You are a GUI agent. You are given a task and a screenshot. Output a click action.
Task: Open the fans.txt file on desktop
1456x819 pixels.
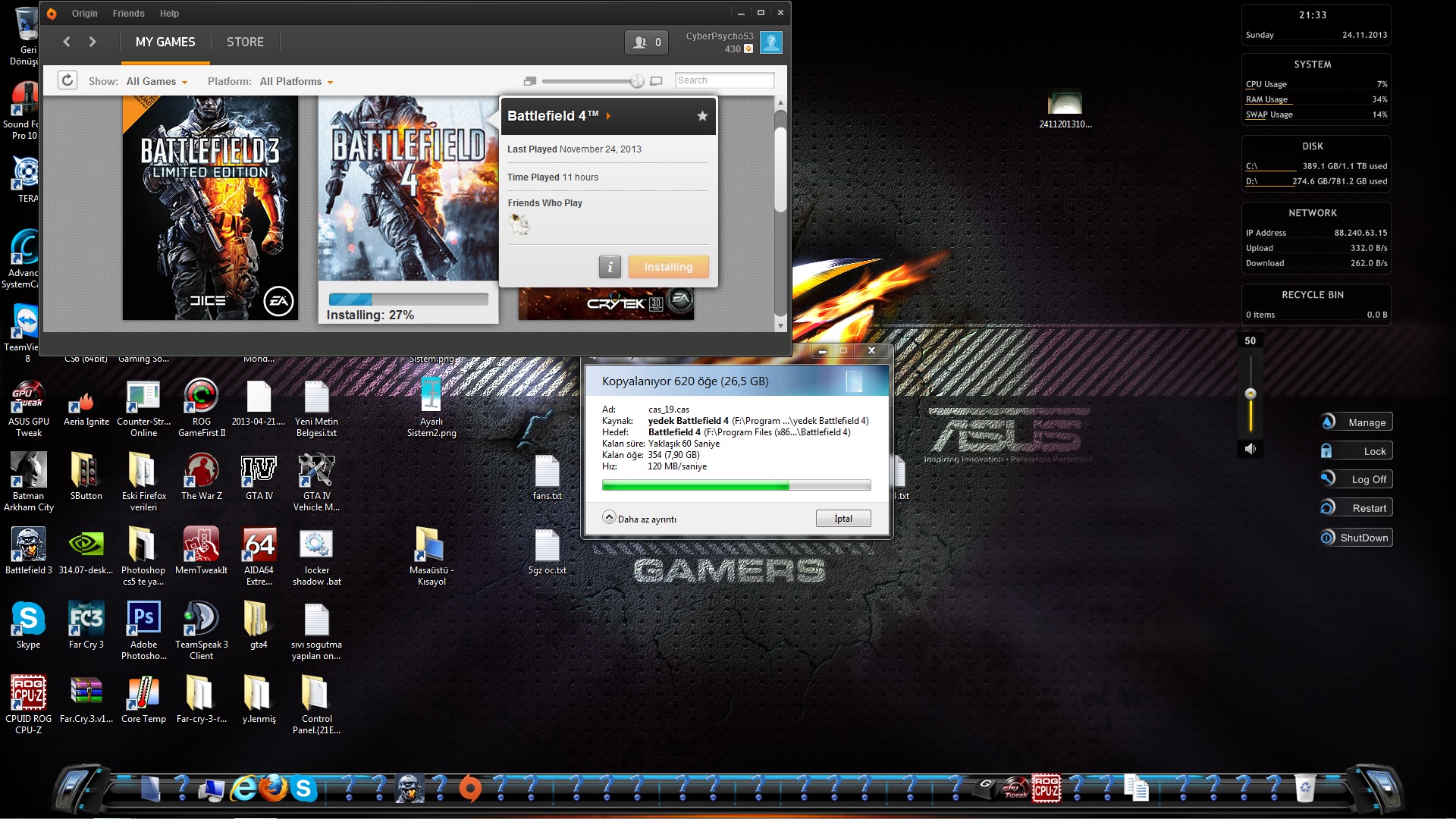click(547, 478)
